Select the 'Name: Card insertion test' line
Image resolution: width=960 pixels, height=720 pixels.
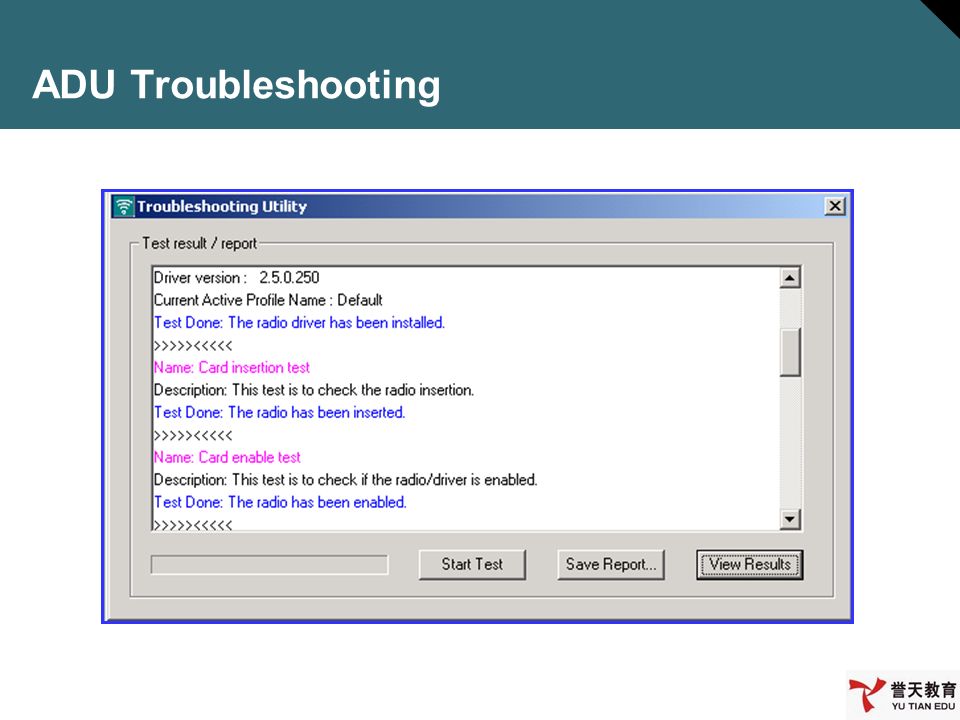[x=231, y=367]
